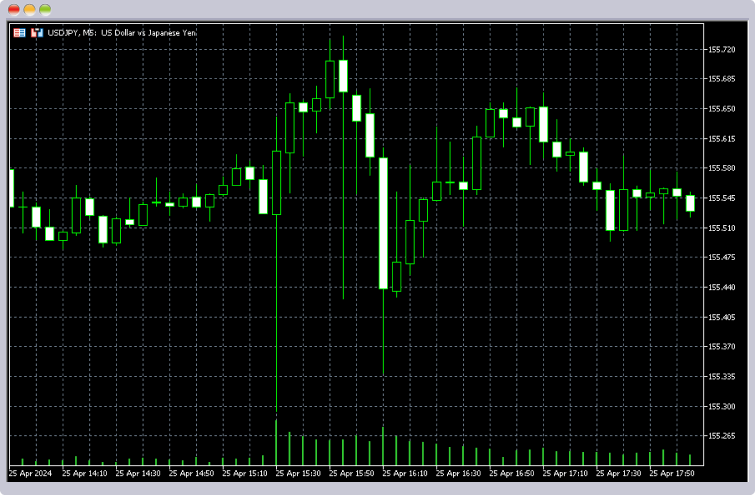Click the 25 Apr 14:10 time label
755x495 pixels.
coord(83,473)
